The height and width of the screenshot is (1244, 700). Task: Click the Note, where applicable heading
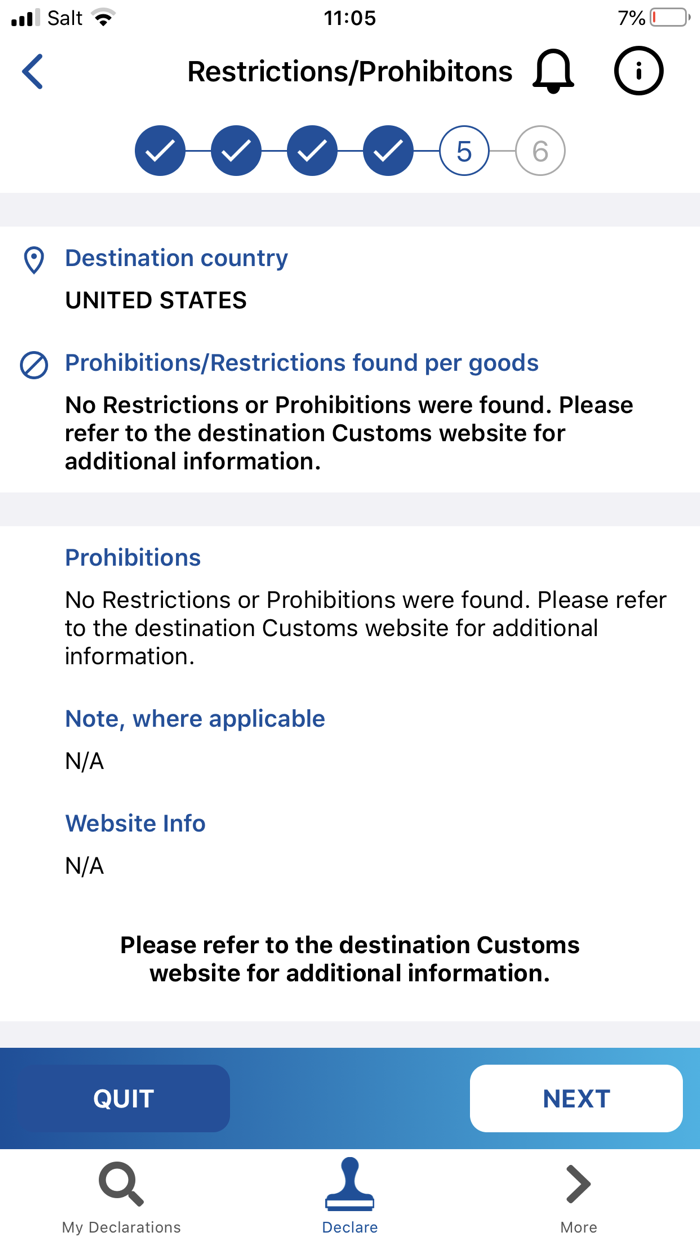click(194, 718)
